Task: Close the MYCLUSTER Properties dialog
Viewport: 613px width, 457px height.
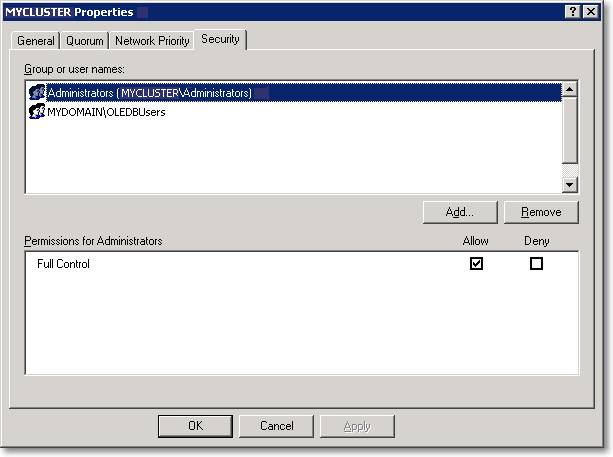Action: pyautogui.click(x=591, y=12)
